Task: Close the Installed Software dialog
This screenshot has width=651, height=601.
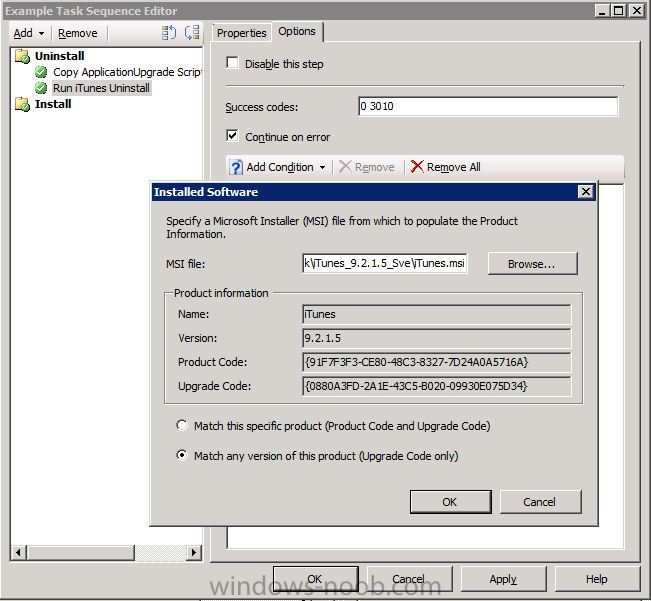Action: (585, 192)
